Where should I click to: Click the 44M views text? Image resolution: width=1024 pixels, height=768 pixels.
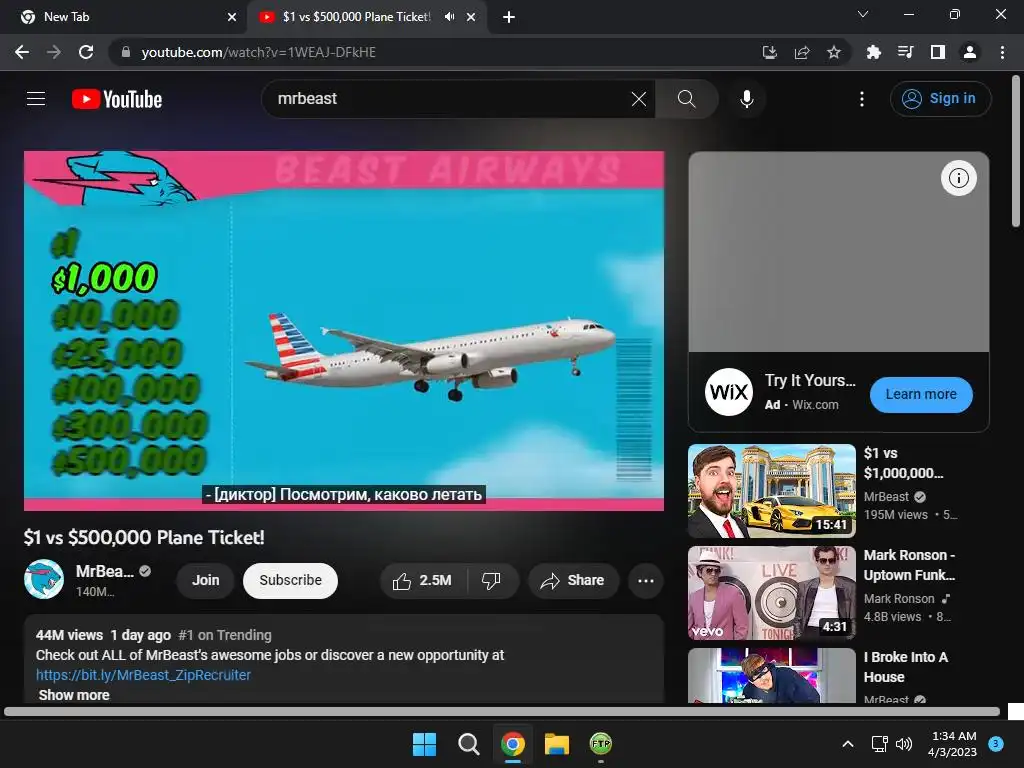point(69,635)
